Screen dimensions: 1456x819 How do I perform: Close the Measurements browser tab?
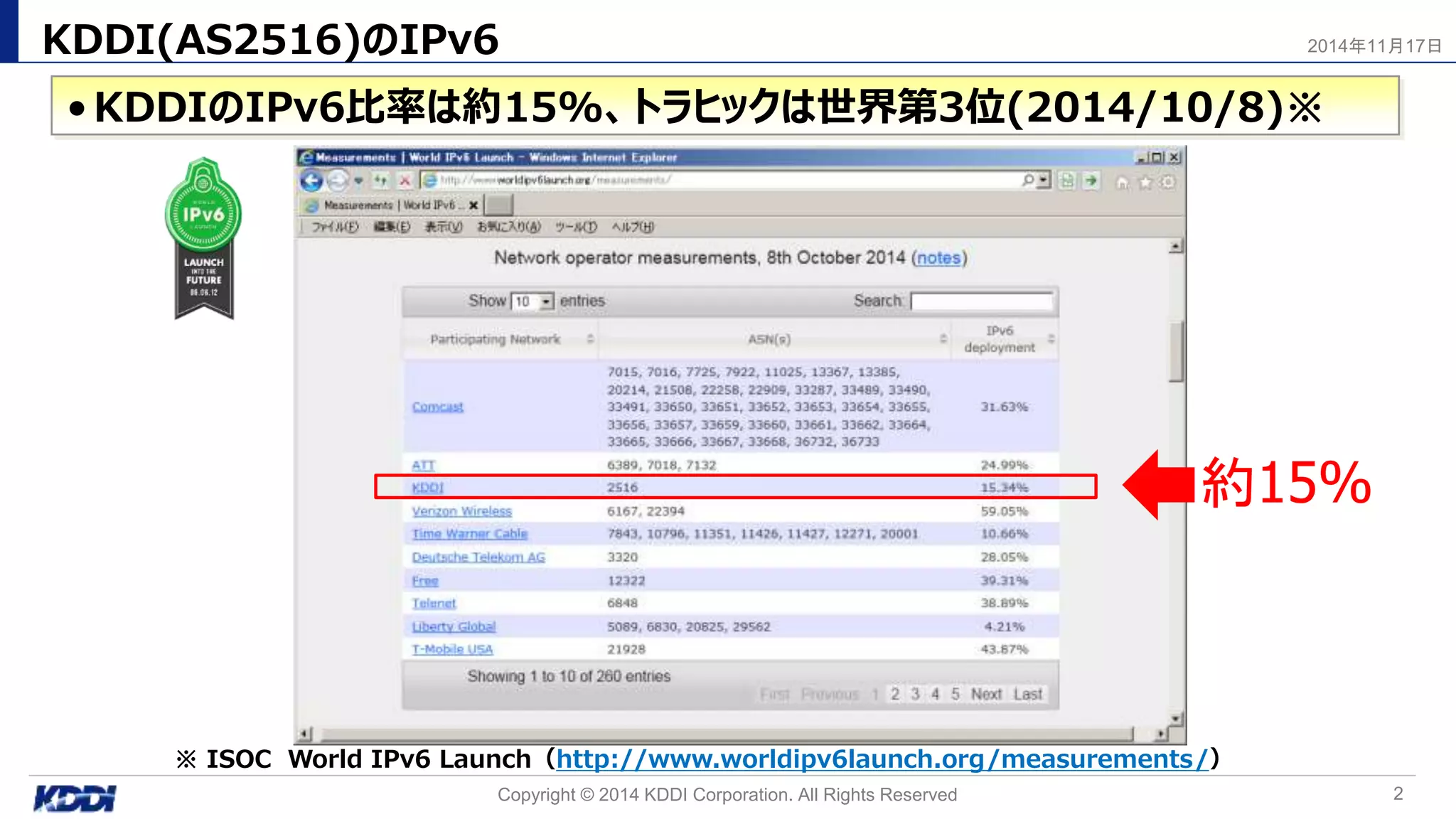pyautogui.click(x=473, y=205)
